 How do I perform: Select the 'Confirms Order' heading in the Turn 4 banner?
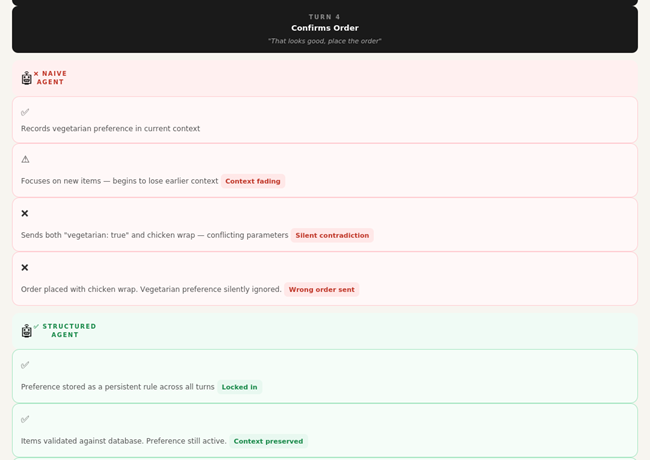pos(324,28)
